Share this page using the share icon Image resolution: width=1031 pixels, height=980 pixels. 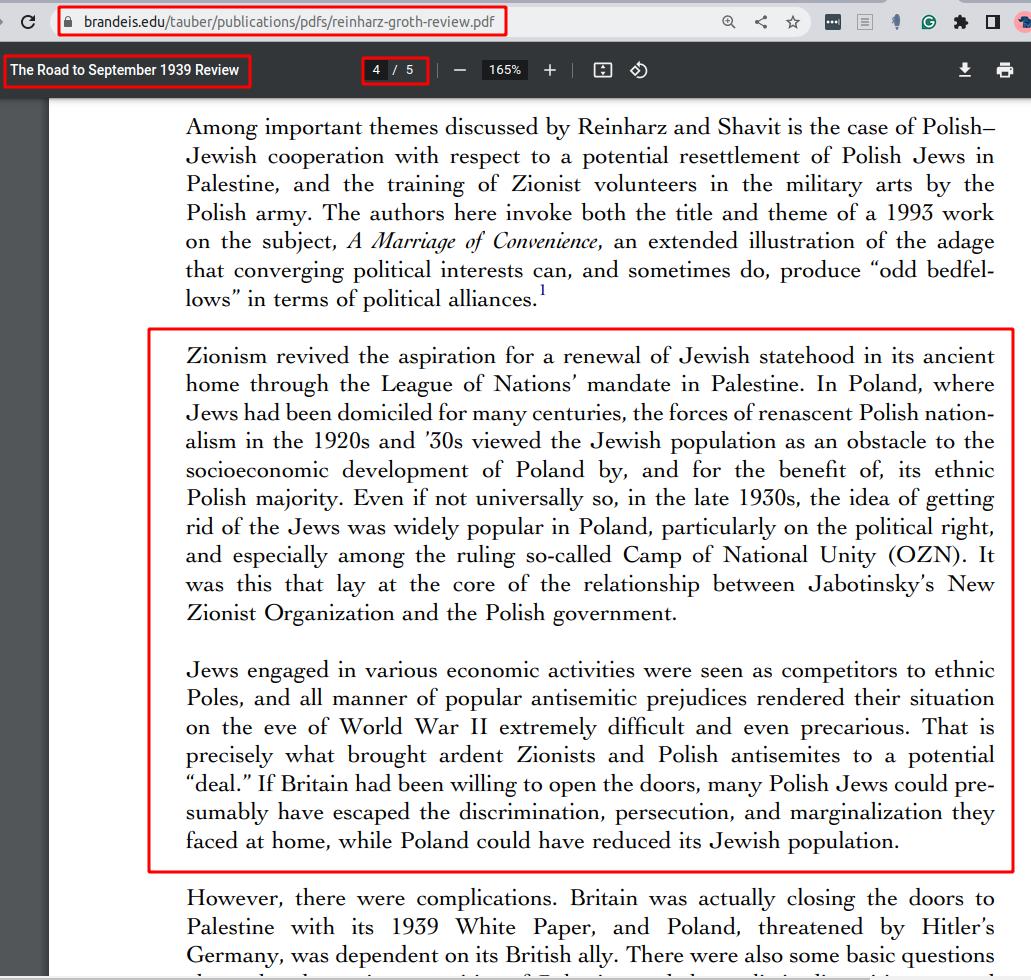click(x=761, y=21)
